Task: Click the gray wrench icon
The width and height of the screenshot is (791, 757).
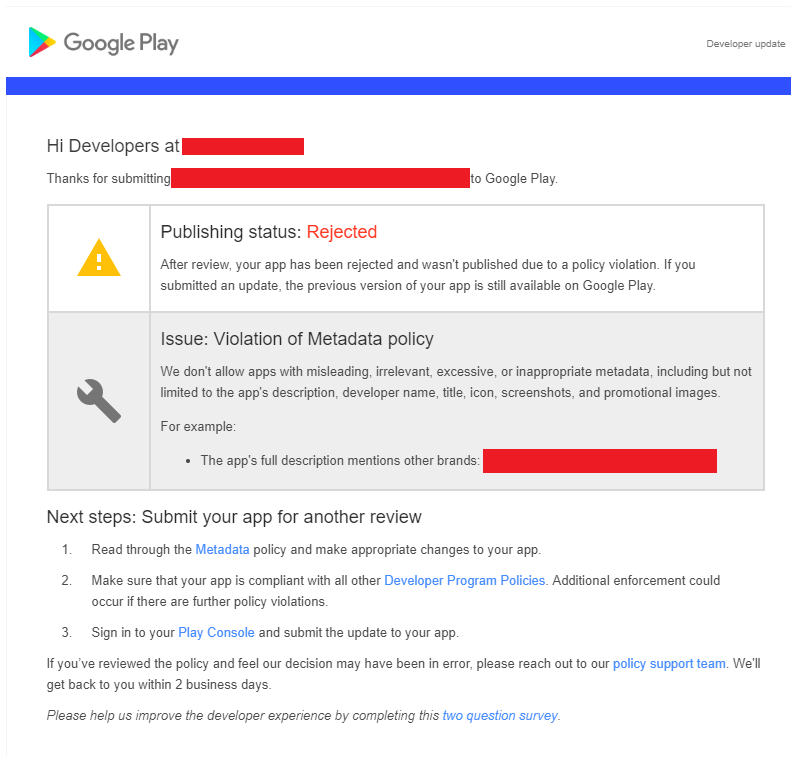Action: pos(99,400)
